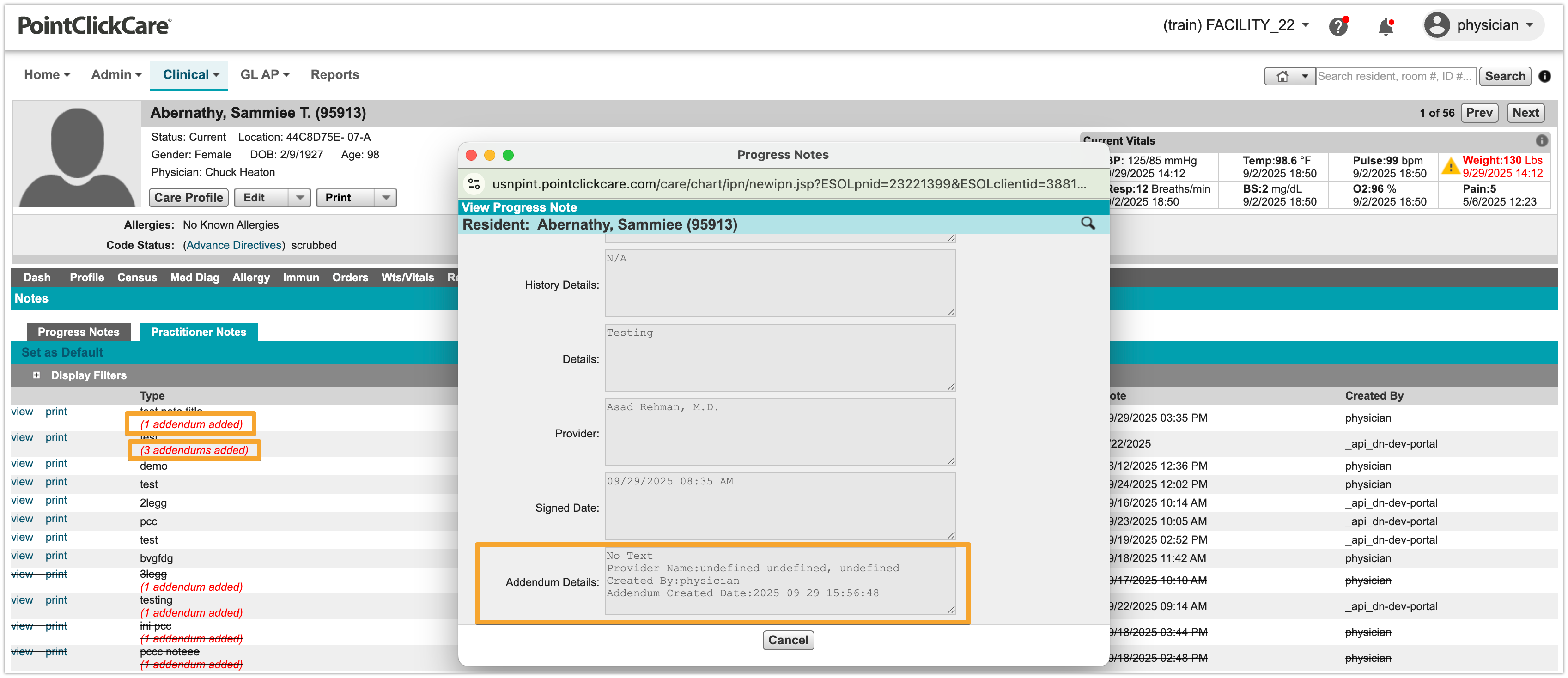Switch to the Progress Notes tab
Screen dimensions: 1568x678
click(x=79, y=332)
